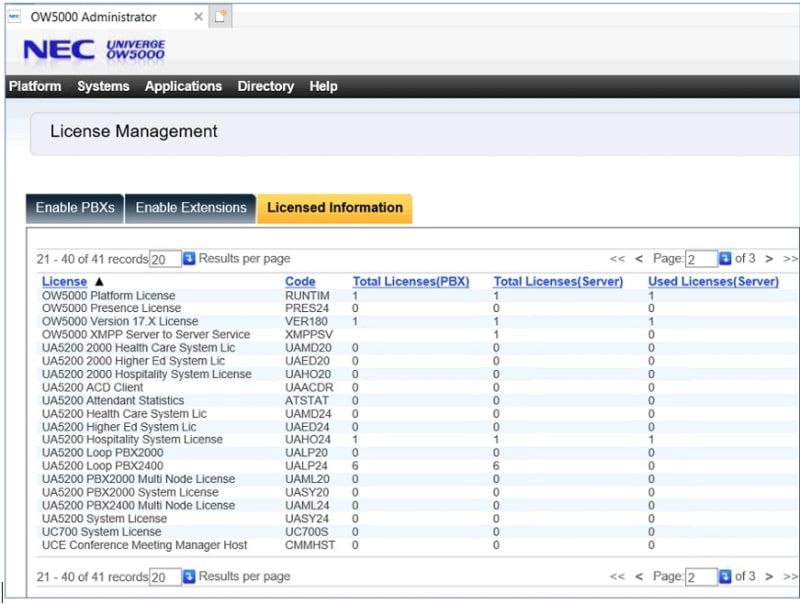Open the Platform menu
The height and width of the screenshot is (604, 800).
35,86
